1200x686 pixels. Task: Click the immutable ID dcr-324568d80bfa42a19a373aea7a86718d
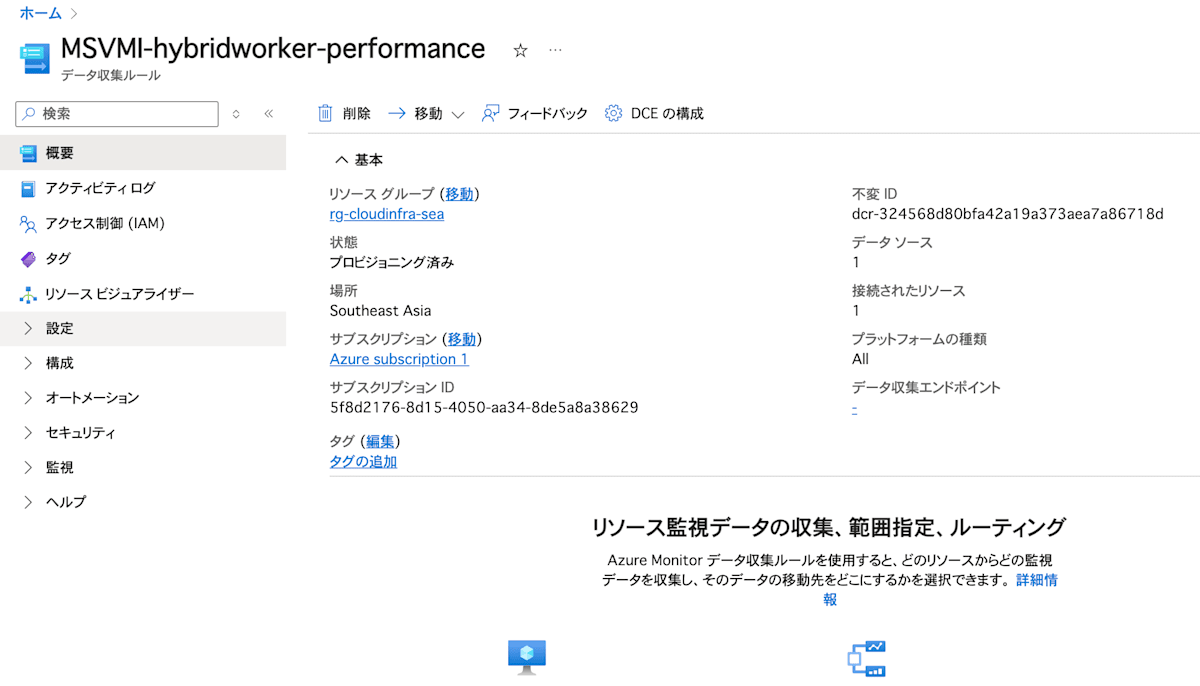coord(1008,214)
